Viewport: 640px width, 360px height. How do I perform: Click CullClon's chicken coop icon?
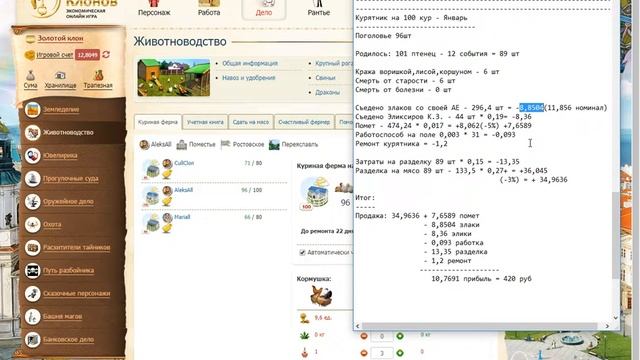151,169
